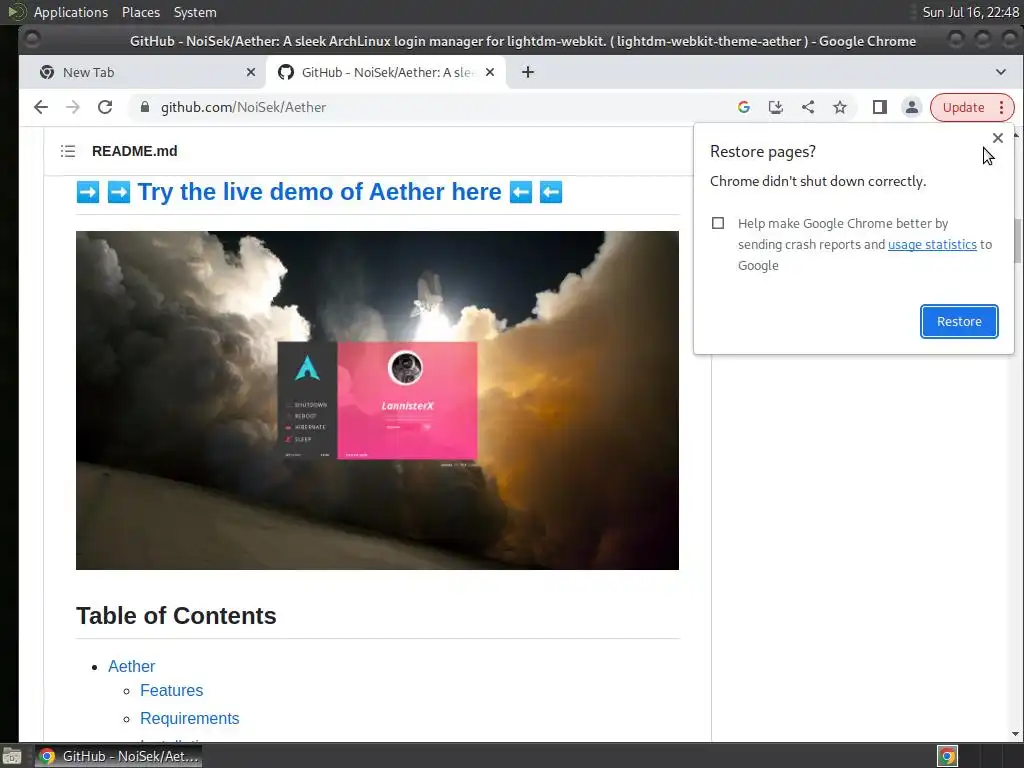Click the clock in top panel

[970, 12]
